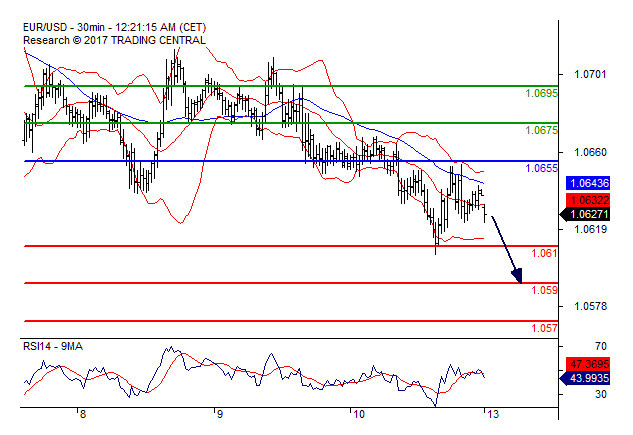
Task: Click date label 8 on the time axis
Action: tap(83, 414)
